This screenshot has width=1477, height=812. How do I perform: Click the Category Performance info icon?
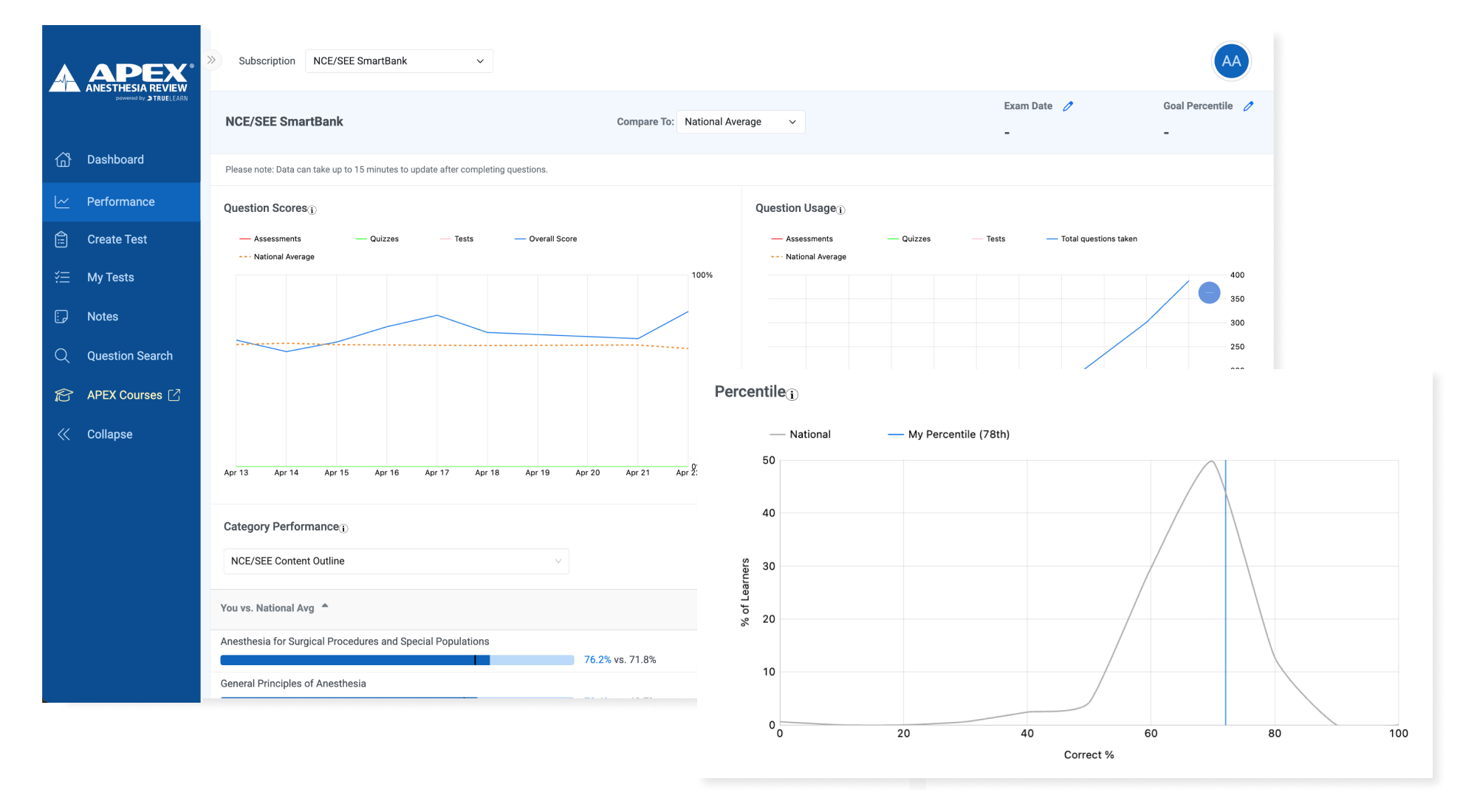coord(343,529)
